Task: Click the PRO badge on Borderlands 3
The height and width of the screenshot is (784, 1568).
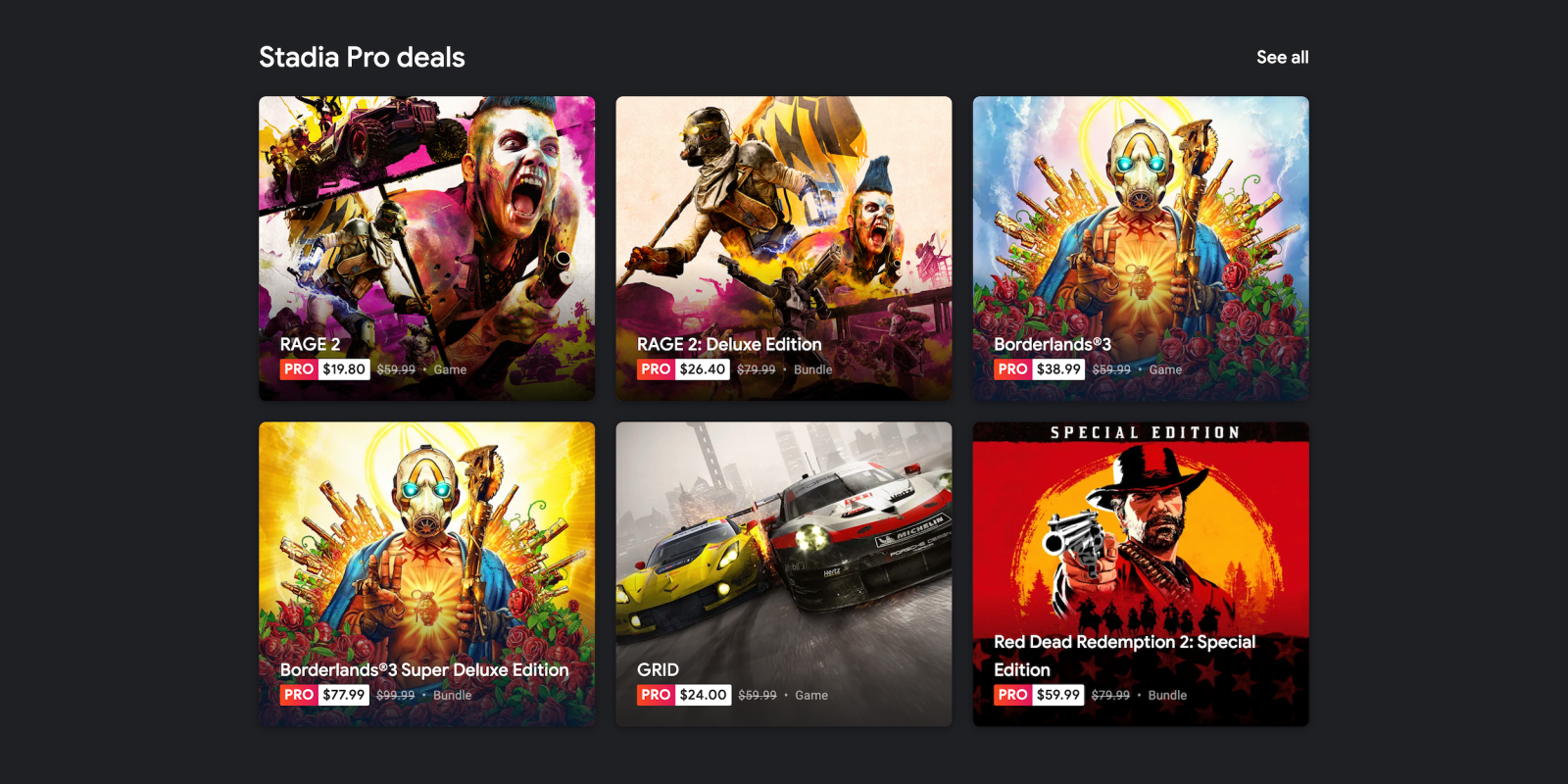Action: [1012, 369]
